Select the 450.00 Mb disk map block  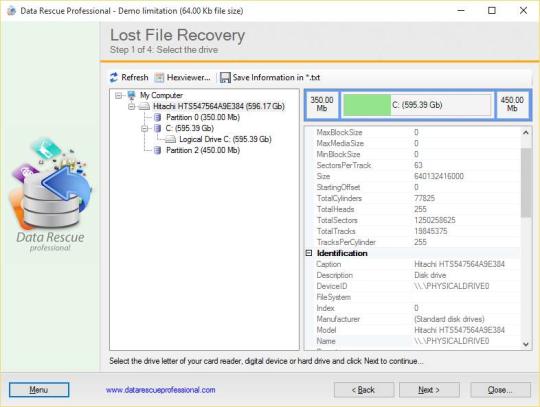tap(512, 104)
